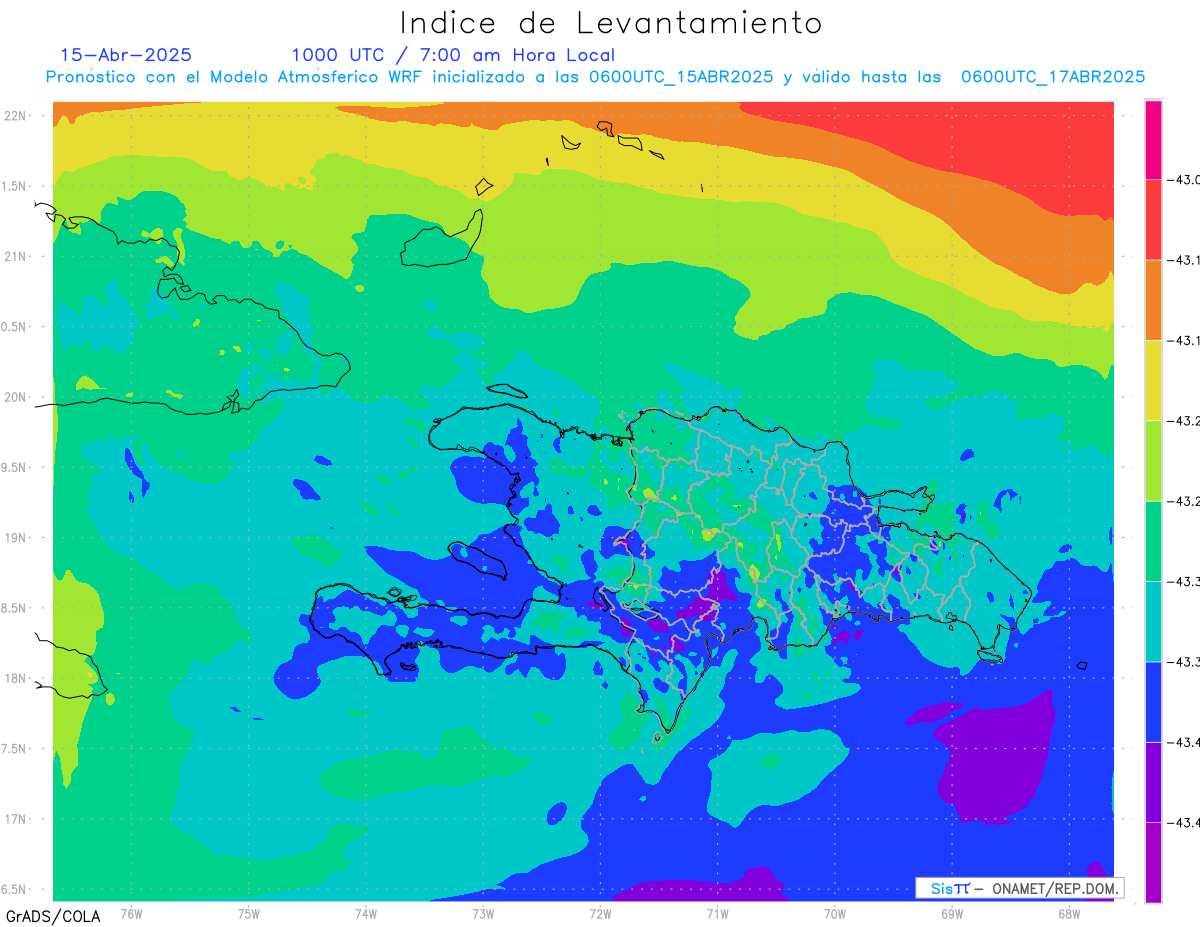Click the '21N' latitude axis label
The height and width of the screenshot is (927, 1200).
tap(17, 257)
